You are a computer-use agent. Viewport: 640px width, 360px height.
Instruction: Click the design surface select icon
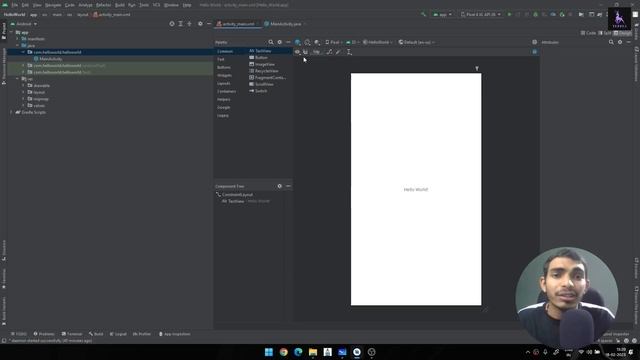point(298,42)
